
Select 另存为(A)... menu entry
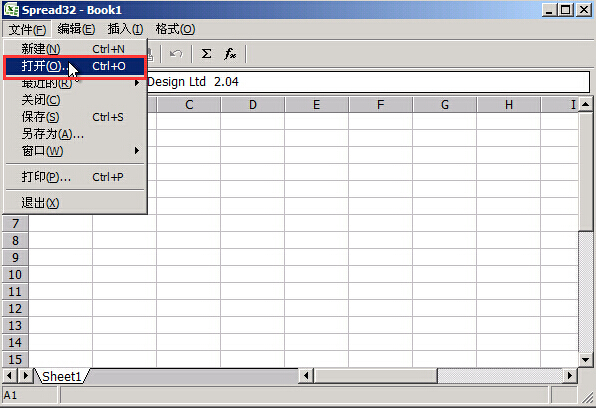tap(75, 134)
